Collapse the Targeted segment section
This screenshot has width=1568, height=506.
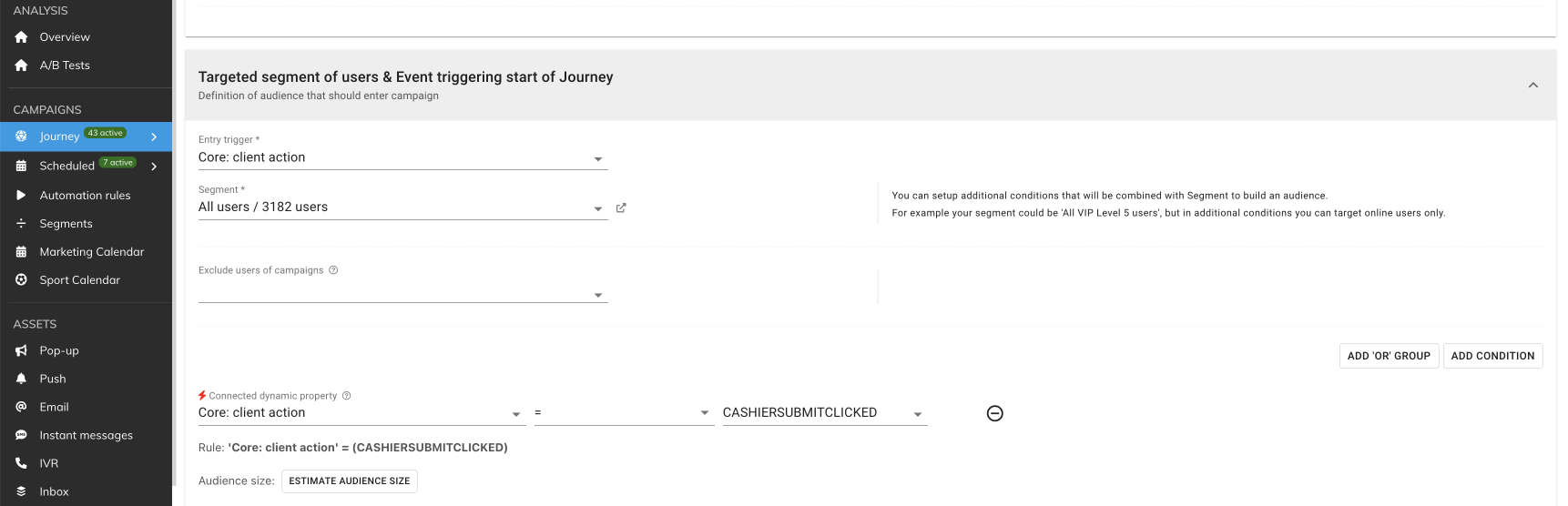coord(1533,86)
